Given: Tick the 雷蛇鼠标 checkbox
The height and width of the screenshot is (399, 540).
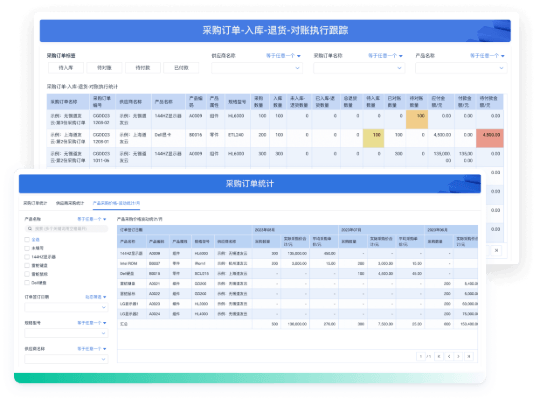Looking at the screenshot, I should coord(27,274).
